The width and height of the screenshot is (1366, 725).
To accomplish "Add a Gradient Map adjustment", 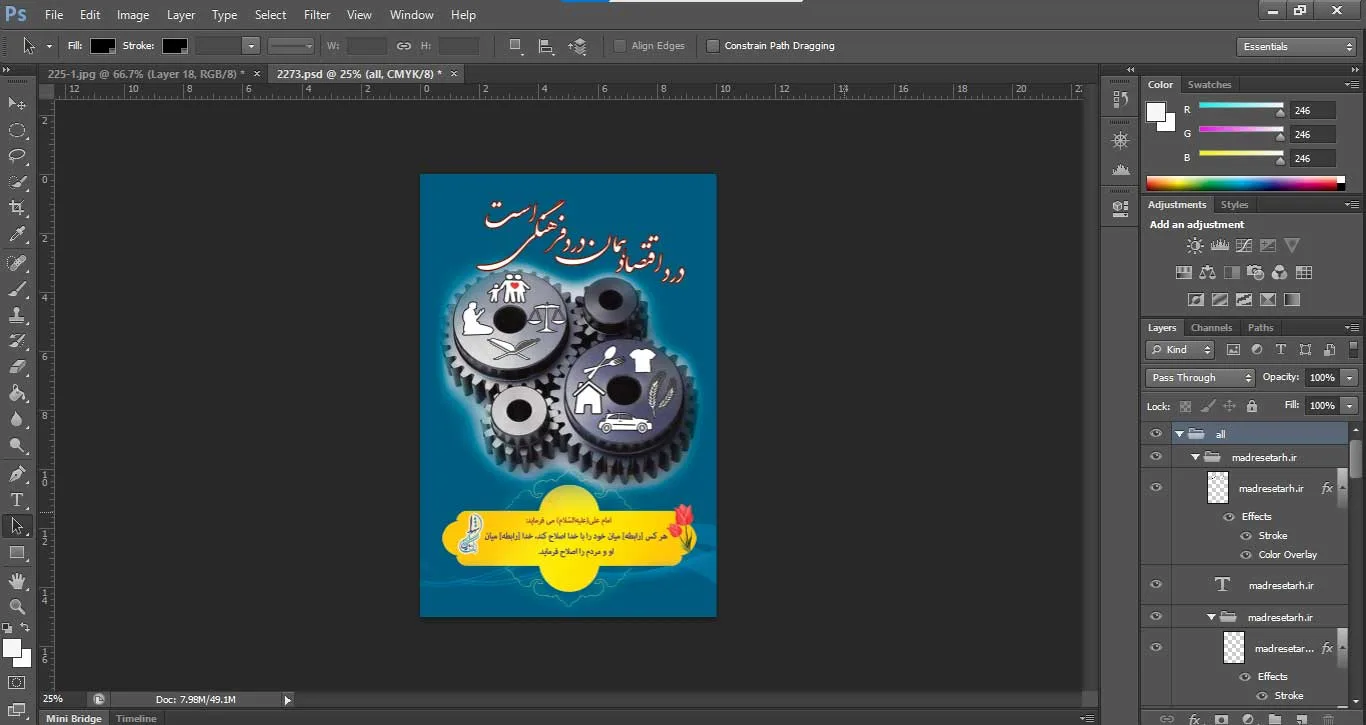I will click(1292, 299).
